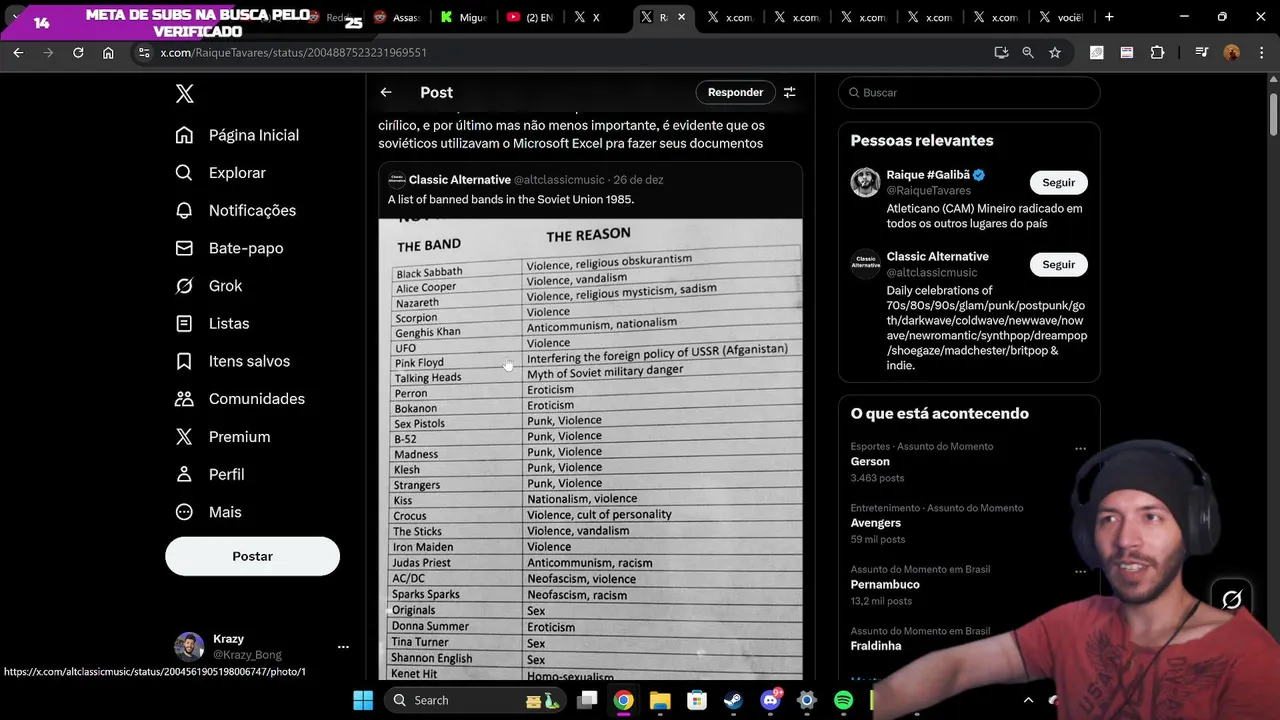Image resolution: width=1280 pixels, height=720 pixels.
Task: Open quoted post author Classic Alternative
Action: [459, 180]
